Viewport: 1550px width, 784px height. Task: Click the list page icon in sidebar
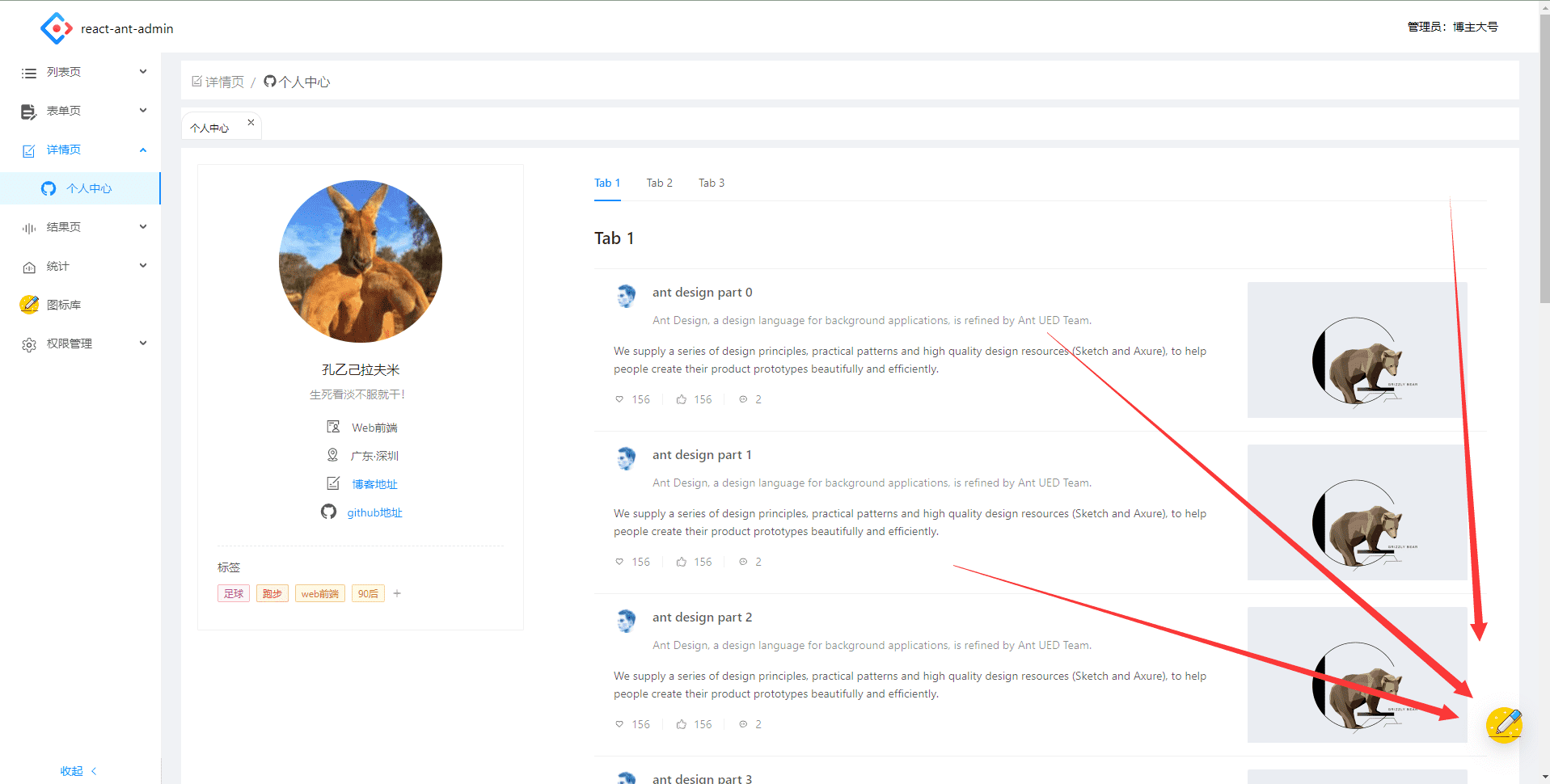tap(29, 73)
